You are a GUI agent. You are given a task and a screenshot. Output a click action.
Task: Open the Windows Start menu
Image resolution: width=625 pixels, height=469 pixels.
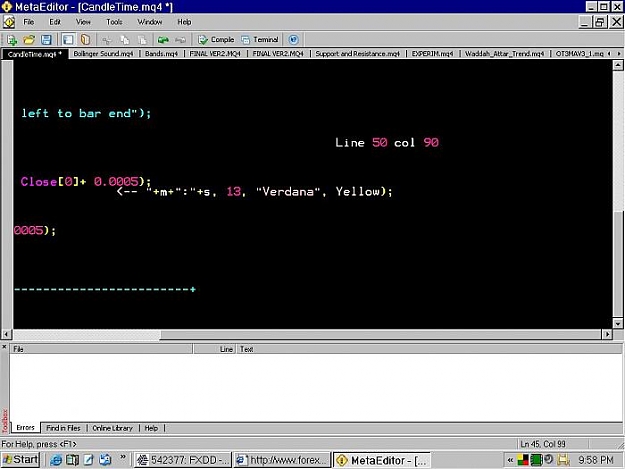21,460
